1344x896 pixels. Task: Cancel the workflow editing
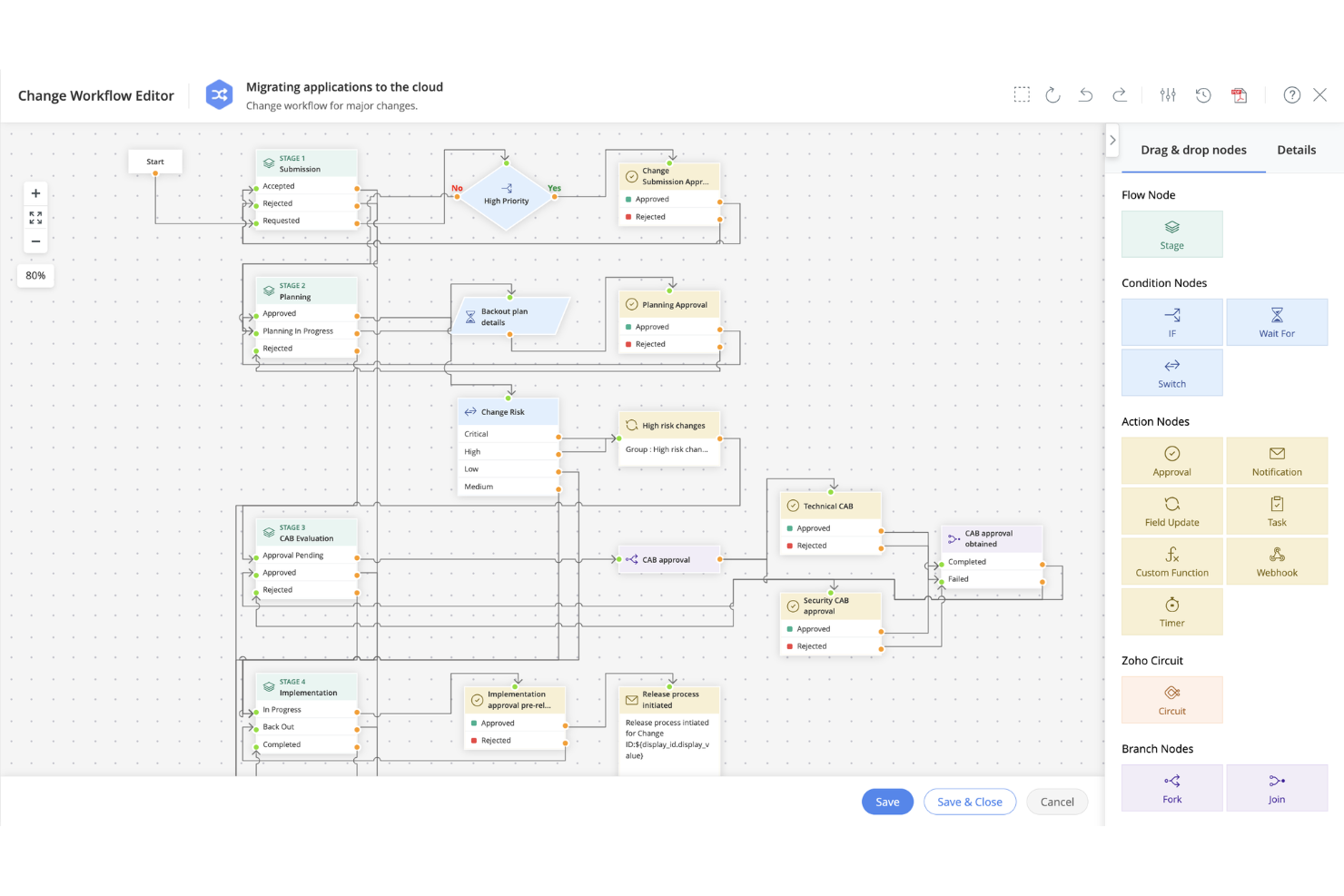(1056, 802)
